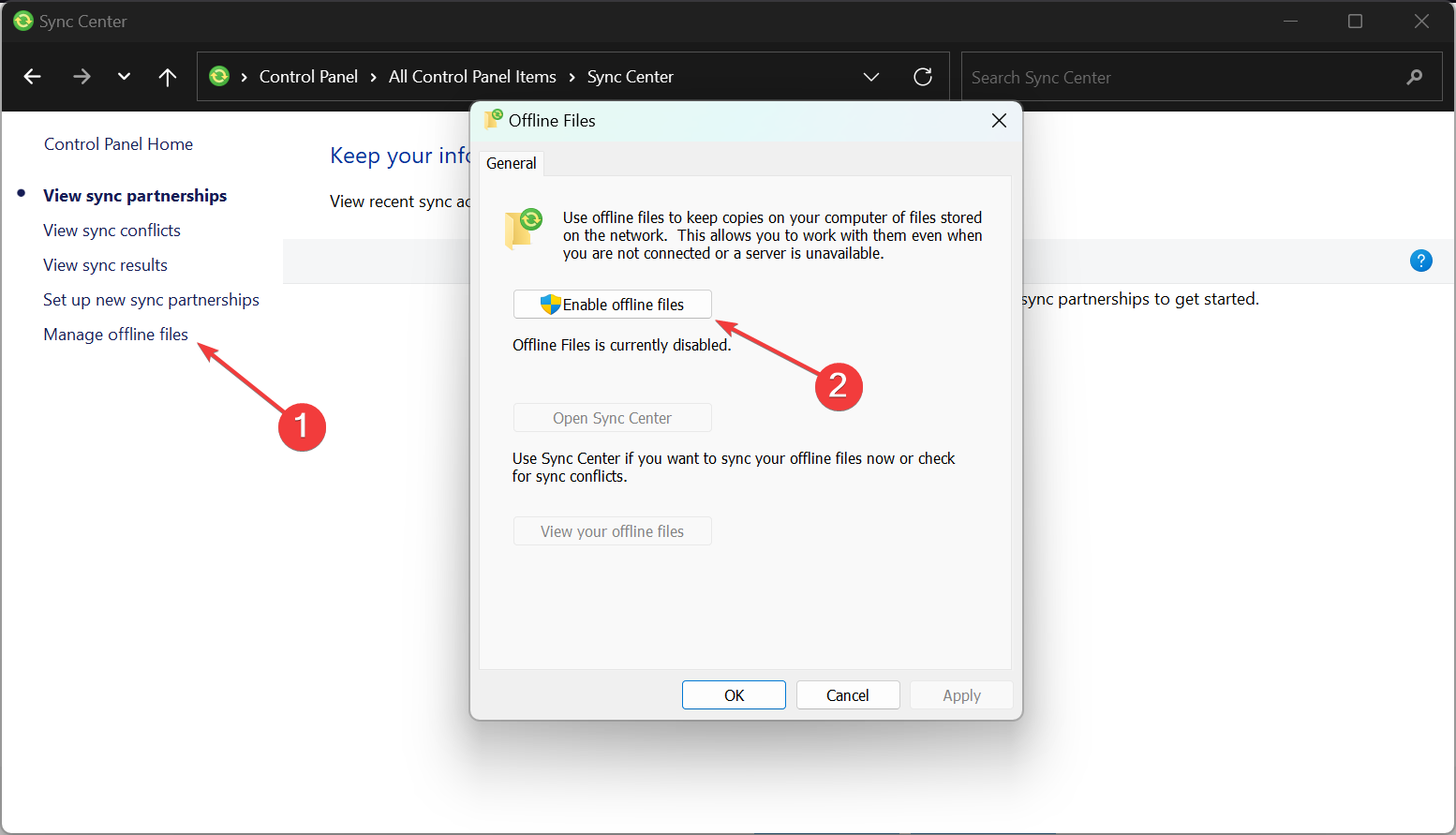This screenshot has height=835, width=1456.
Task: Click 'Offline Files is currently disabled.' status text
Action: coord(621,345)
